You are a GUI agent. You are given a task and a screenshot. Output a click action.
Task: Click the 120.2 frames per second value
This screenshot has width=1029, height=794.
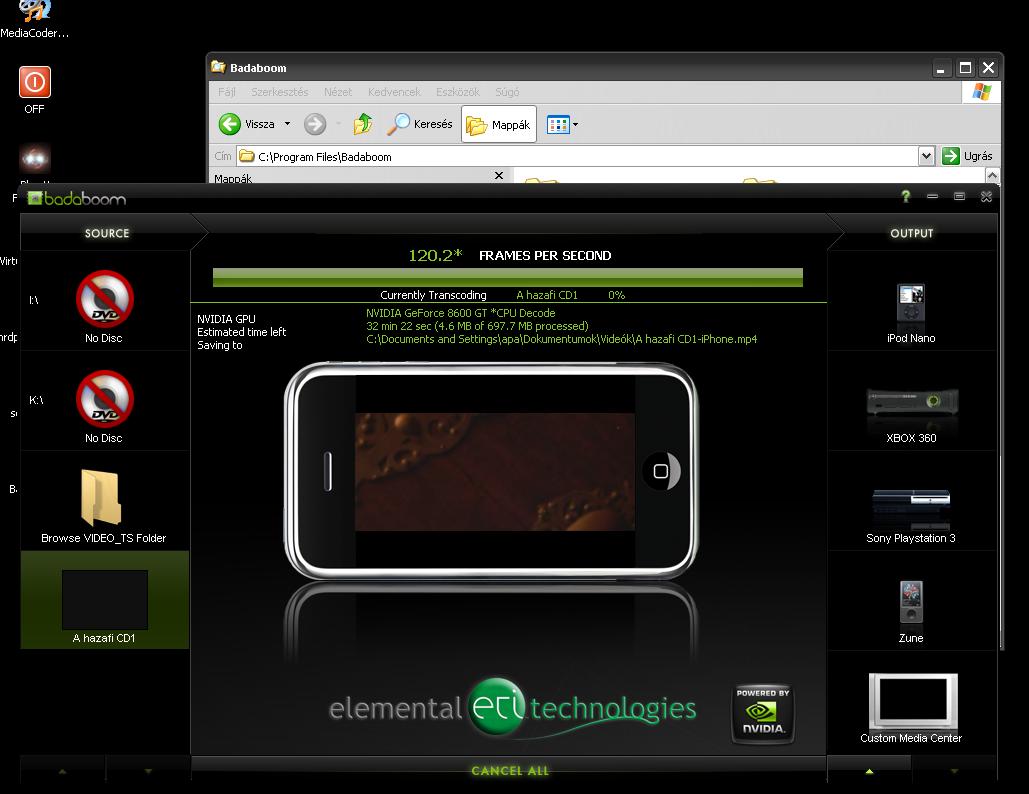click(x=435, y=255)
